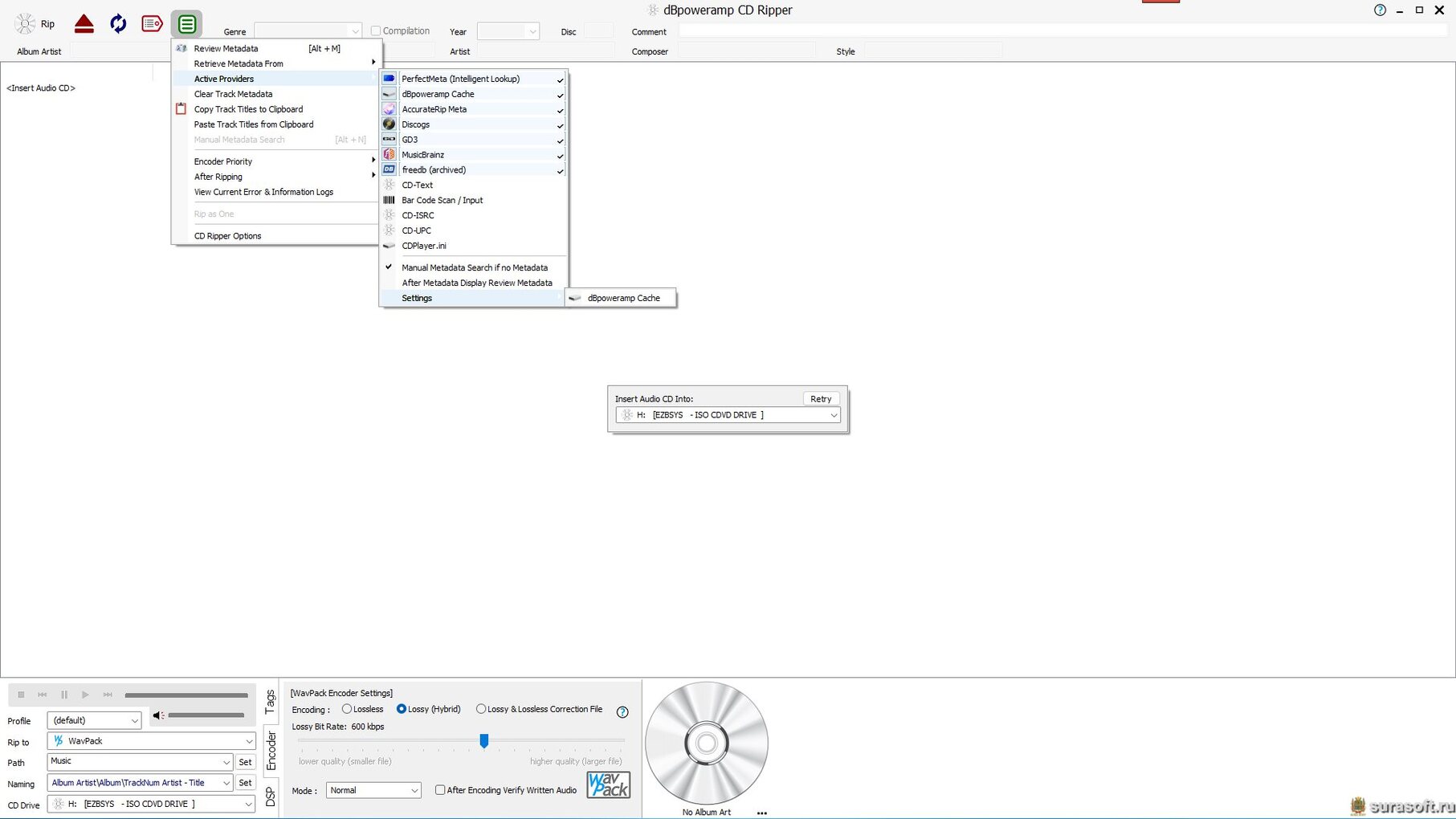Open the red tag metadata icon
1456x819 pixels.
pyautogui.click(x=152, y=24)
